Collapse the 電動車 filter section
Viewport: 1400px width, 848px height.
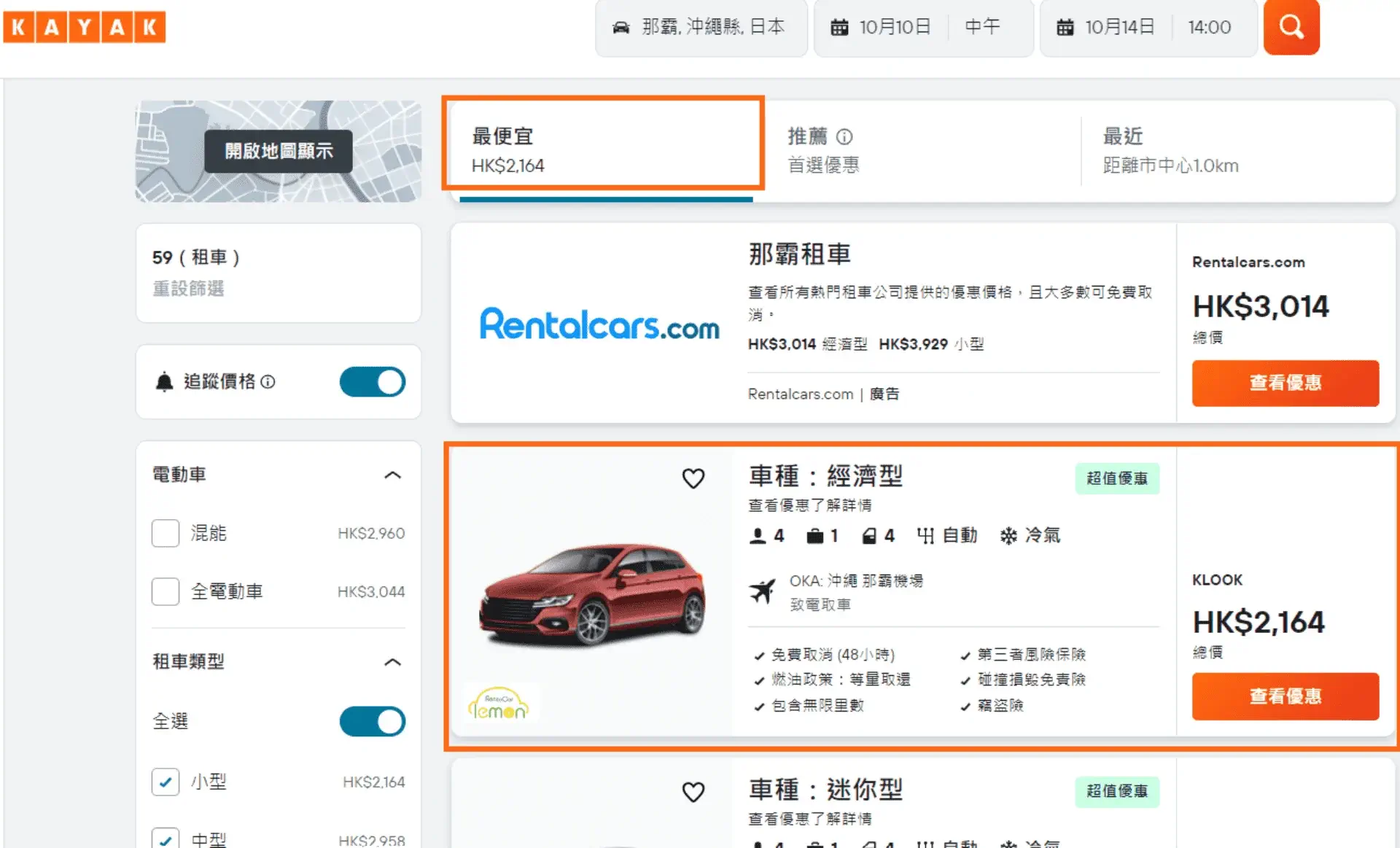pos(392,475)
